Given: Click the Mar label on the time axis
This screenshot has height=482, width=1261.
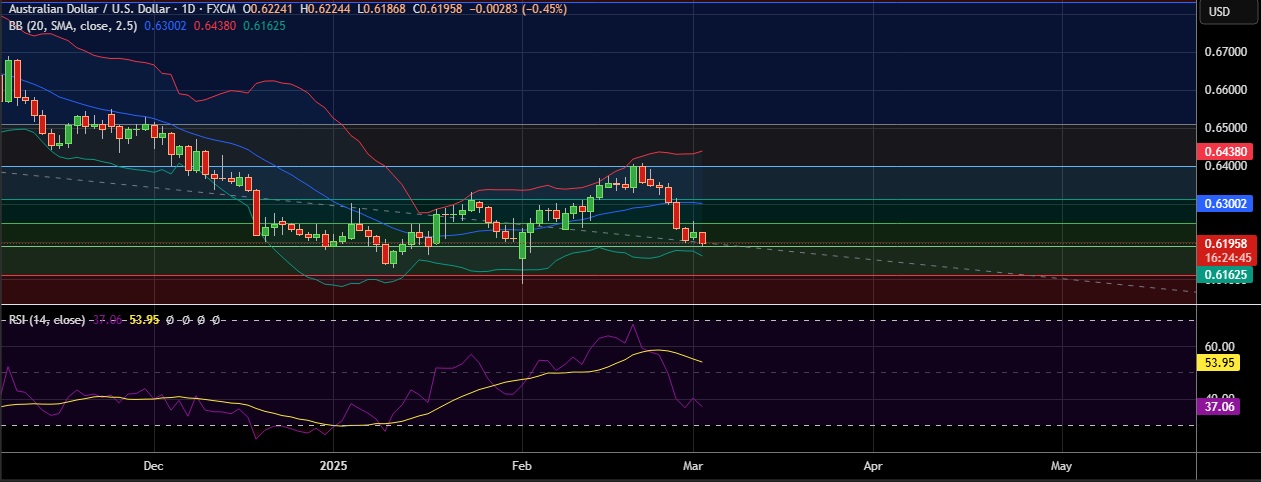Looking at the screenshot, I should point(692,466).
